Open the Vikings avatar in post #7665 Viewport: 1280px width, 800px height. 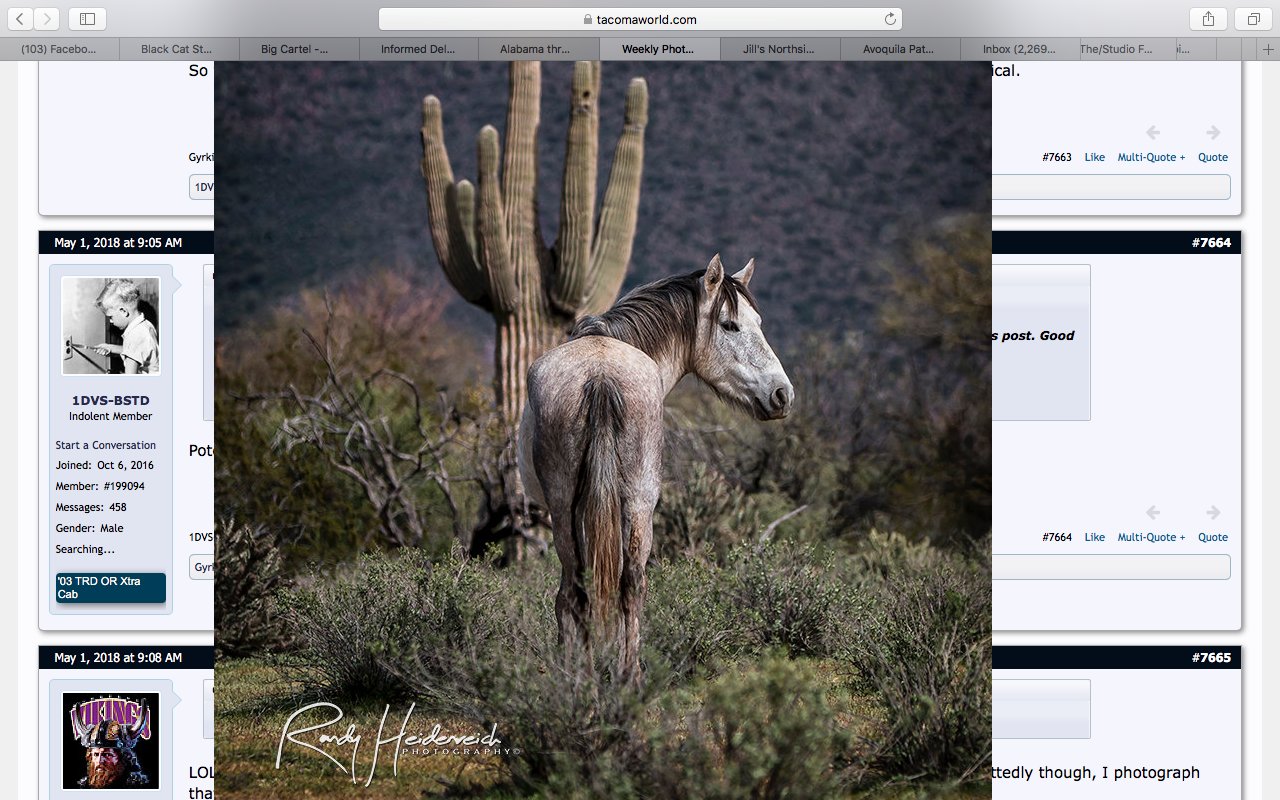tap(111, 741)
